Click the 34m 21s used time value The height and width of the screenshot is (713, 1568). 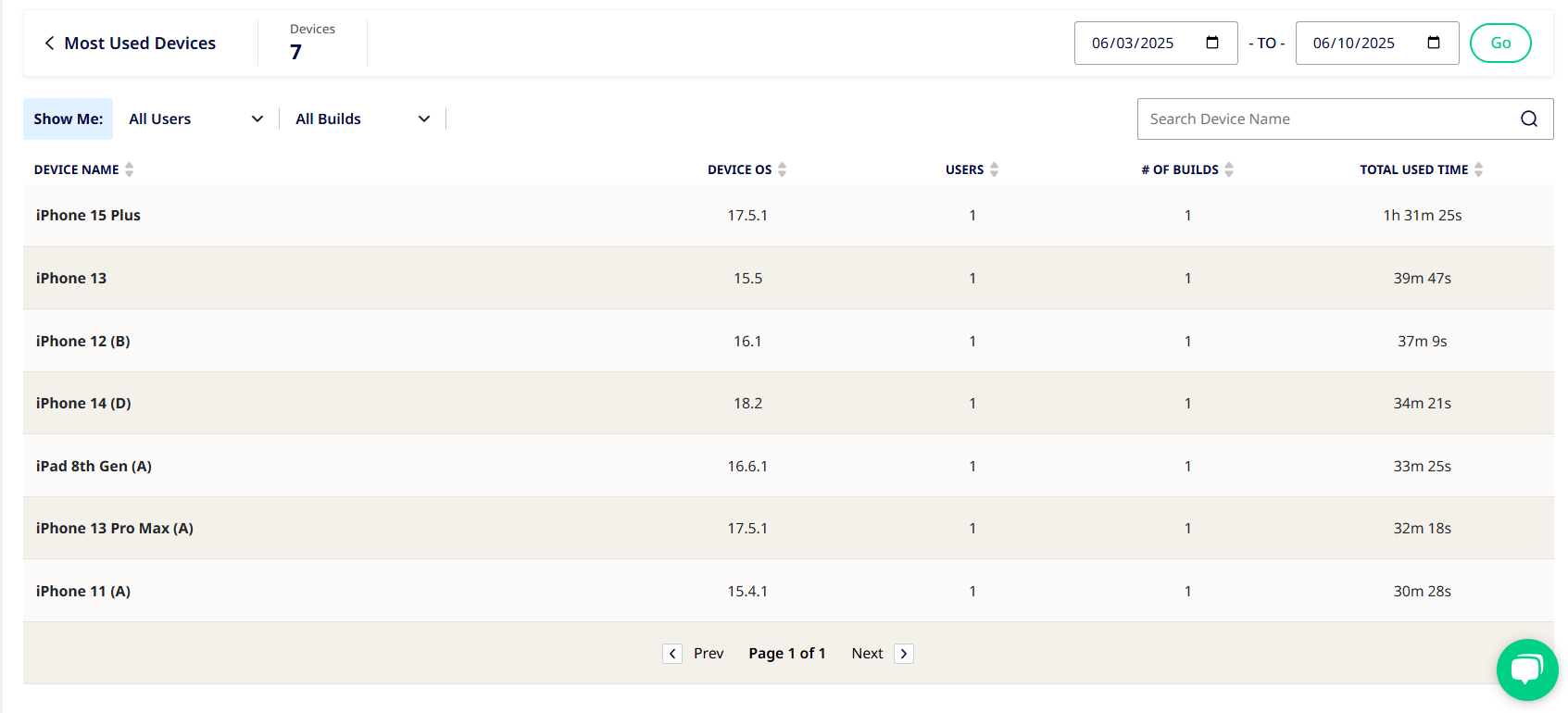click(x=1423, y=403)
